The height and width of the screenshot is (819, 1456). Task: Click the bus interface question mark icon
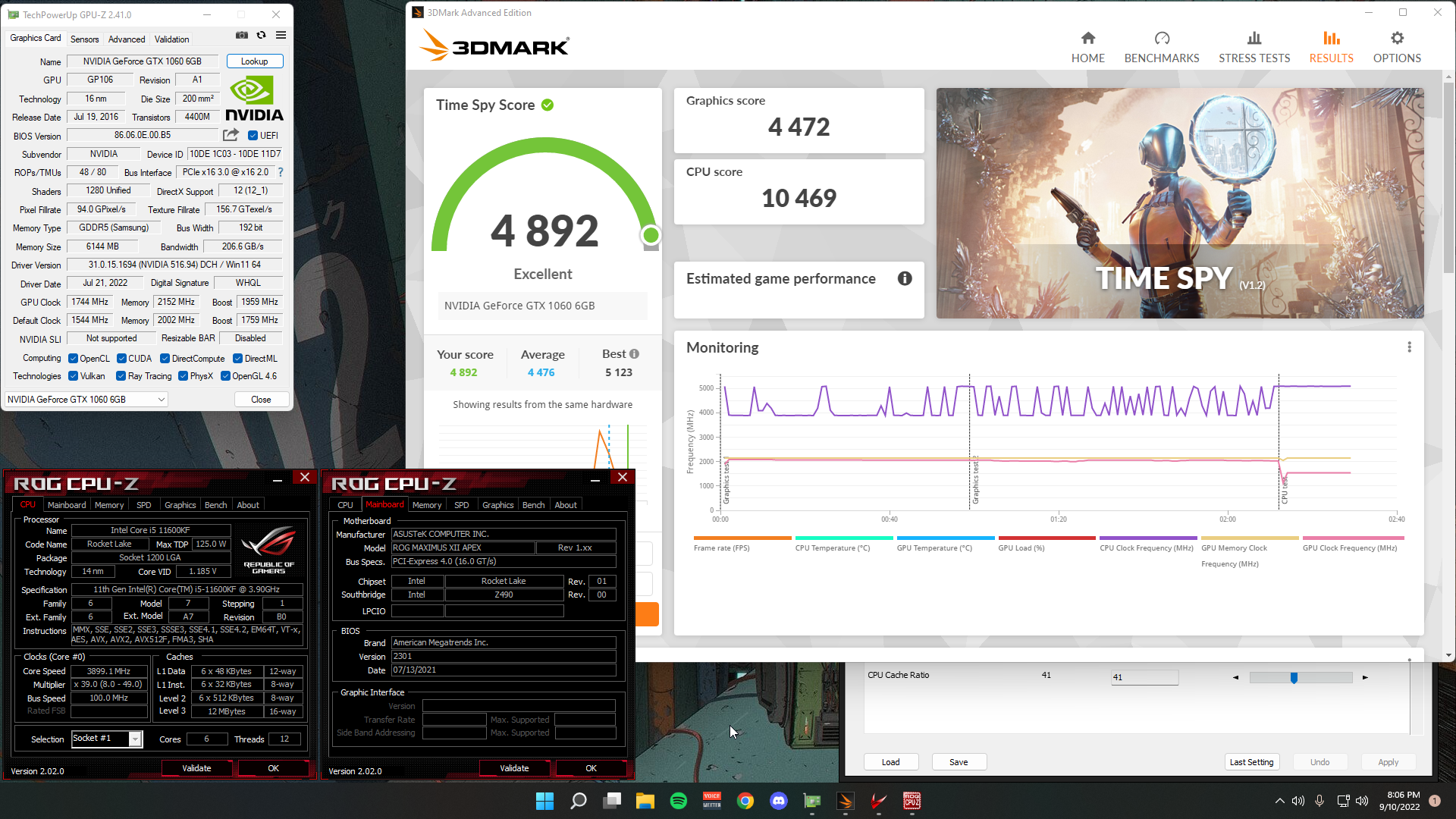(281, 172)
